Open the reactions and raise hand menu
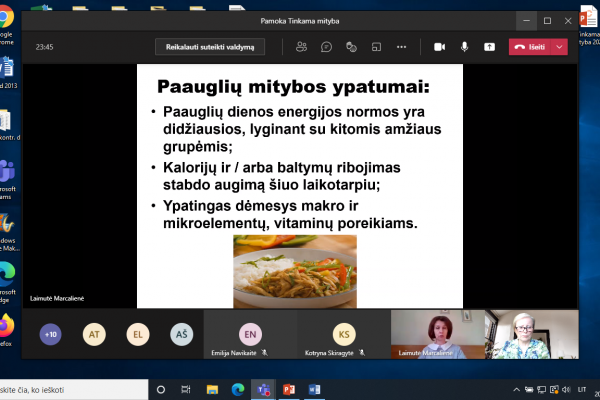This screenshot has height=400, width=600. [351, 47]
